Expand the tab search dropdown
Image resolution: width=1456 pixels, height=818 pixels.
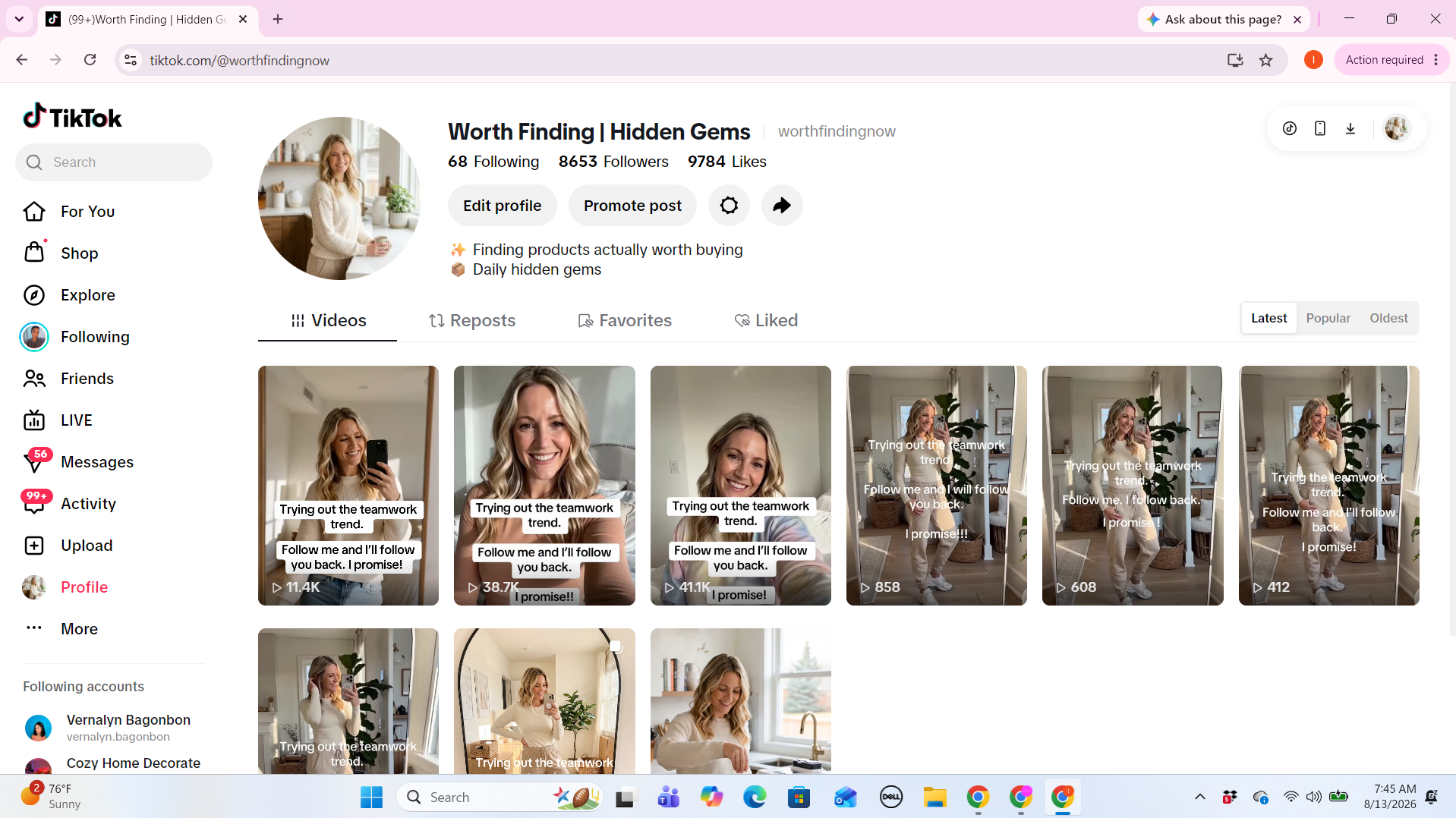[19, 19]
